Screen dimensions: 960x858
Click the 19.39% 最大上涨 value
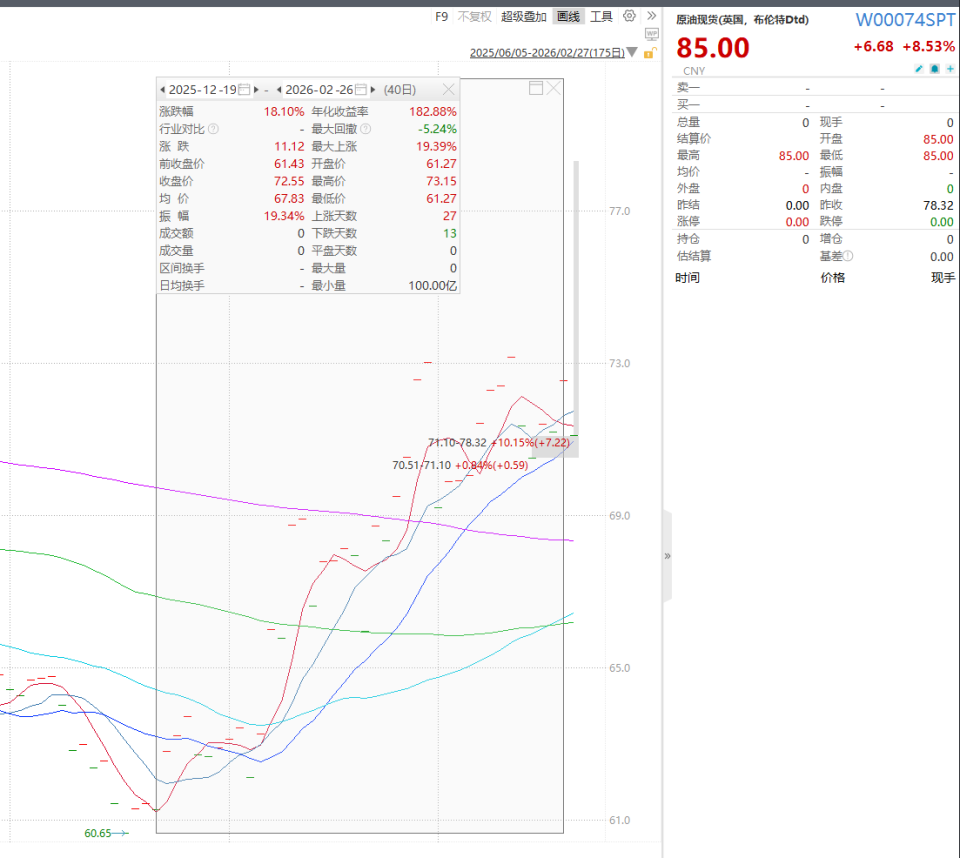tap(437, 146)
